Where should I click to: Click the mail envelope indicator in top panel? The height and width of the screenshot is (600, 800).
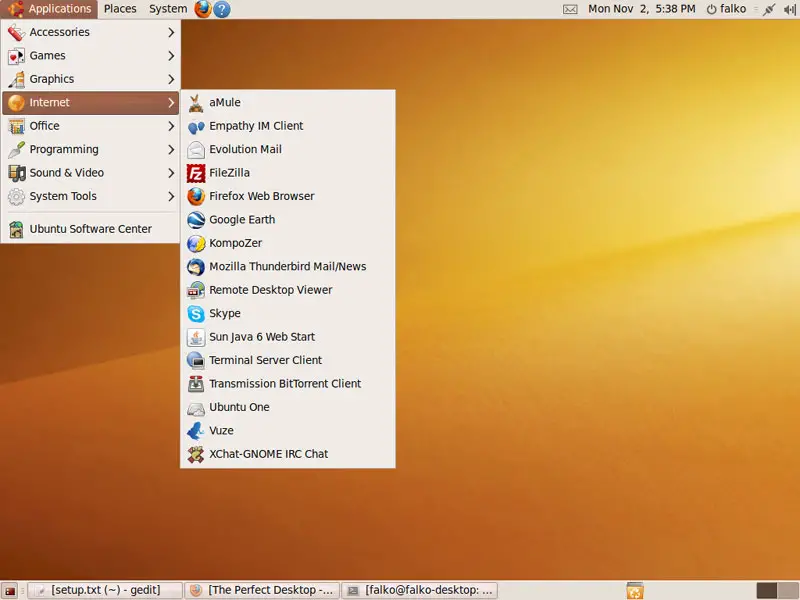[570, 9]
